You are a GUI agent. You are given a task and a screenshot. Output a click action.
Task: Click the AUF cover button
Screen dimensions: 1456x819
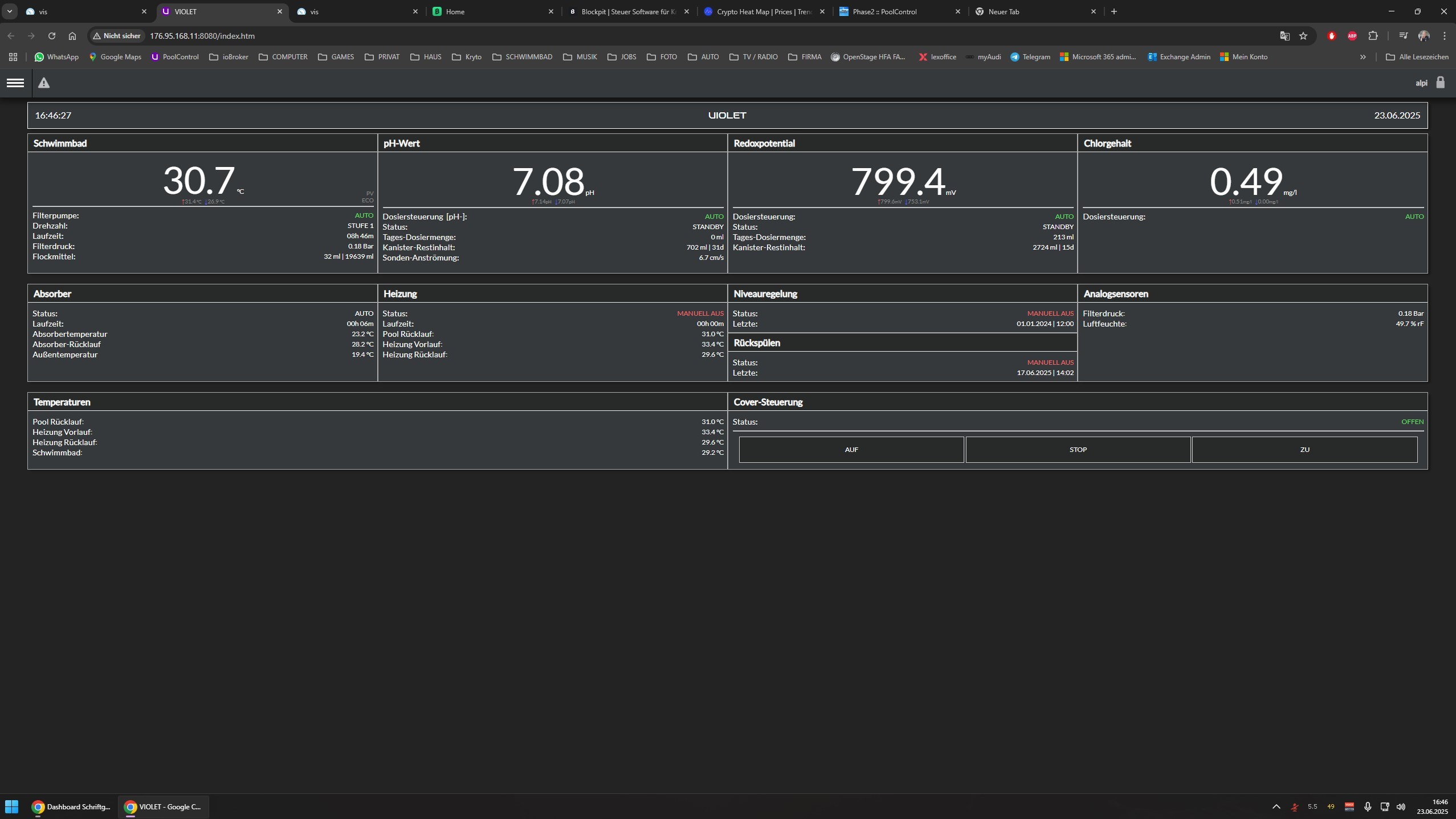click(851, 450)
